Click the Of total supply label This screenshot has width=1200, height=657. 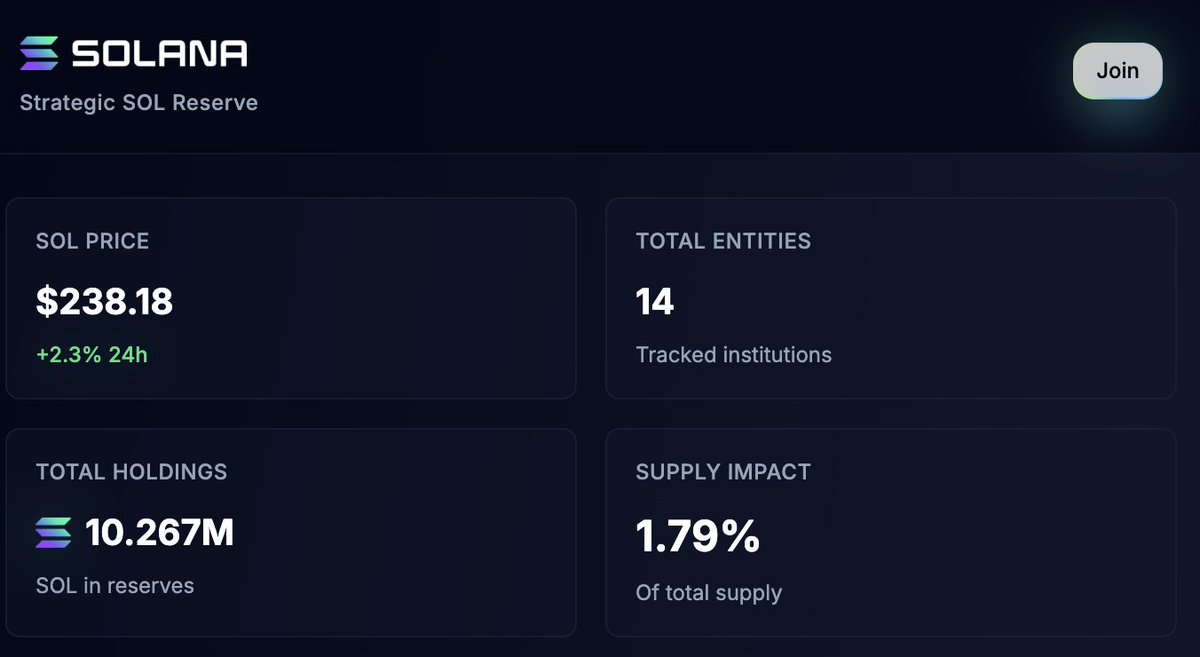point(709,593)
